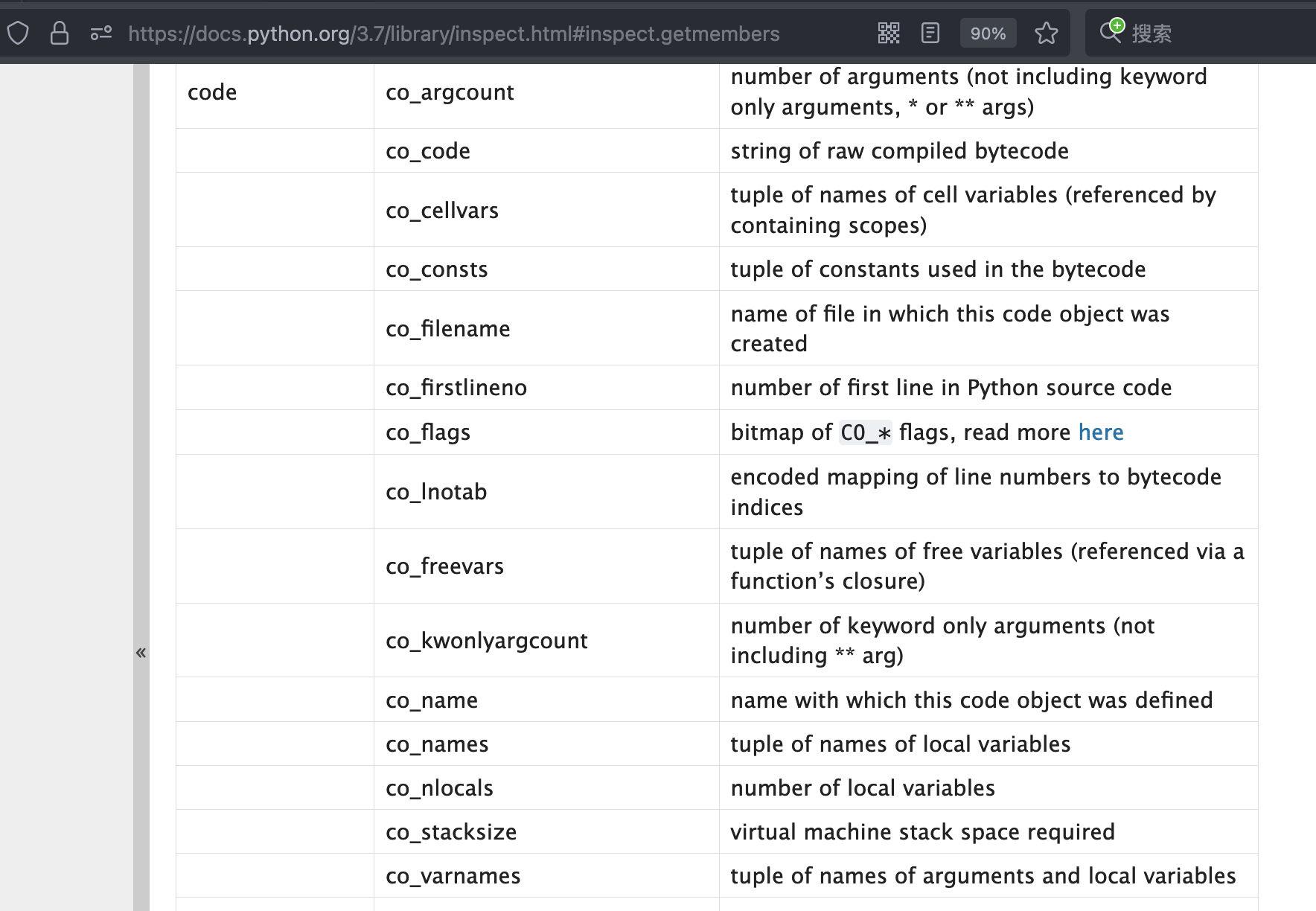The width and height of the screenshot is (1316, 911).
Task: Click 'name with which this code object was defined'
Action: pos(971,700)
